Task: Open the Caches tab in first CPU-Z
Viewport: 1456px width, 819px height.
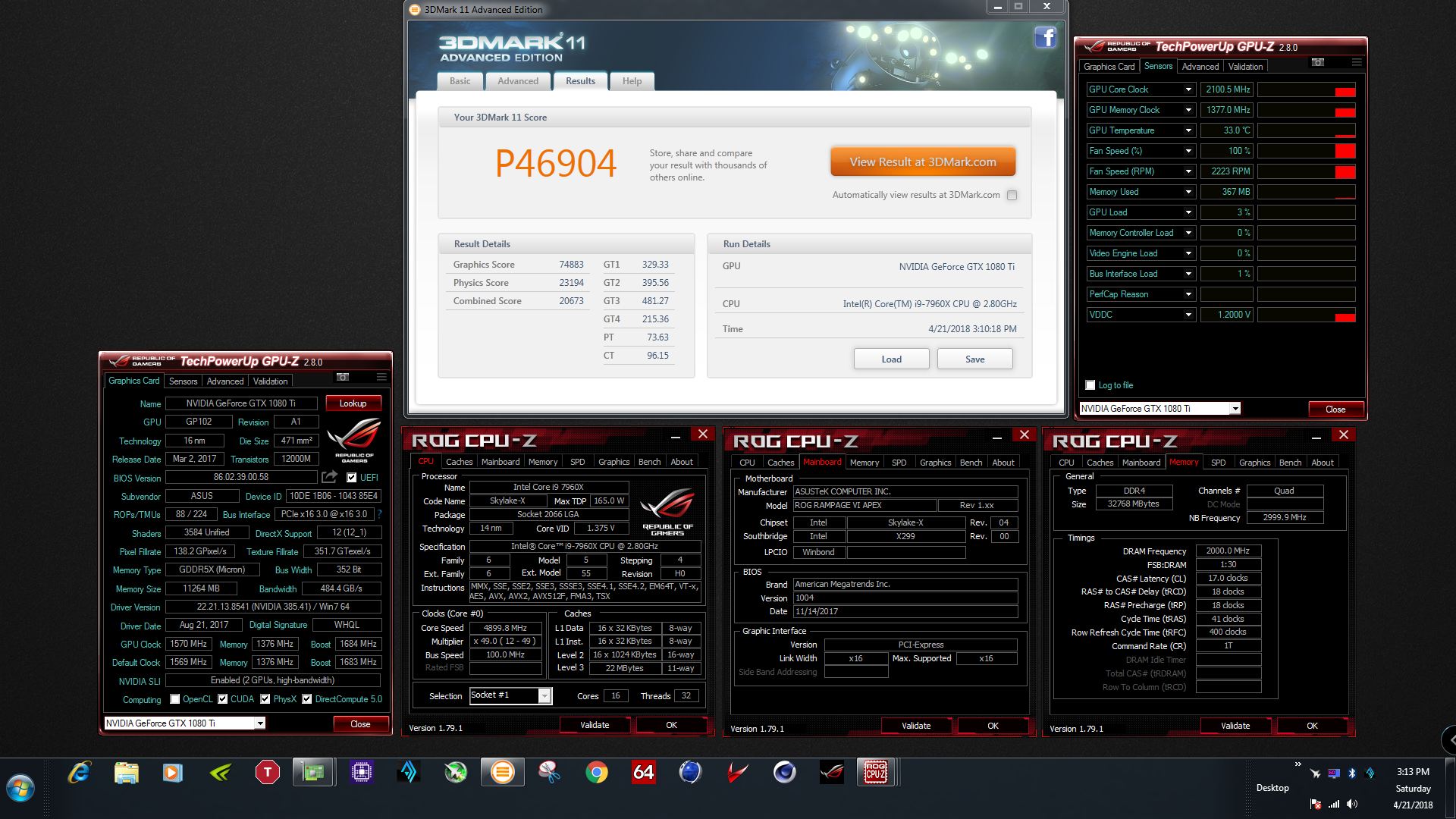Action: (x=459, y=462)
